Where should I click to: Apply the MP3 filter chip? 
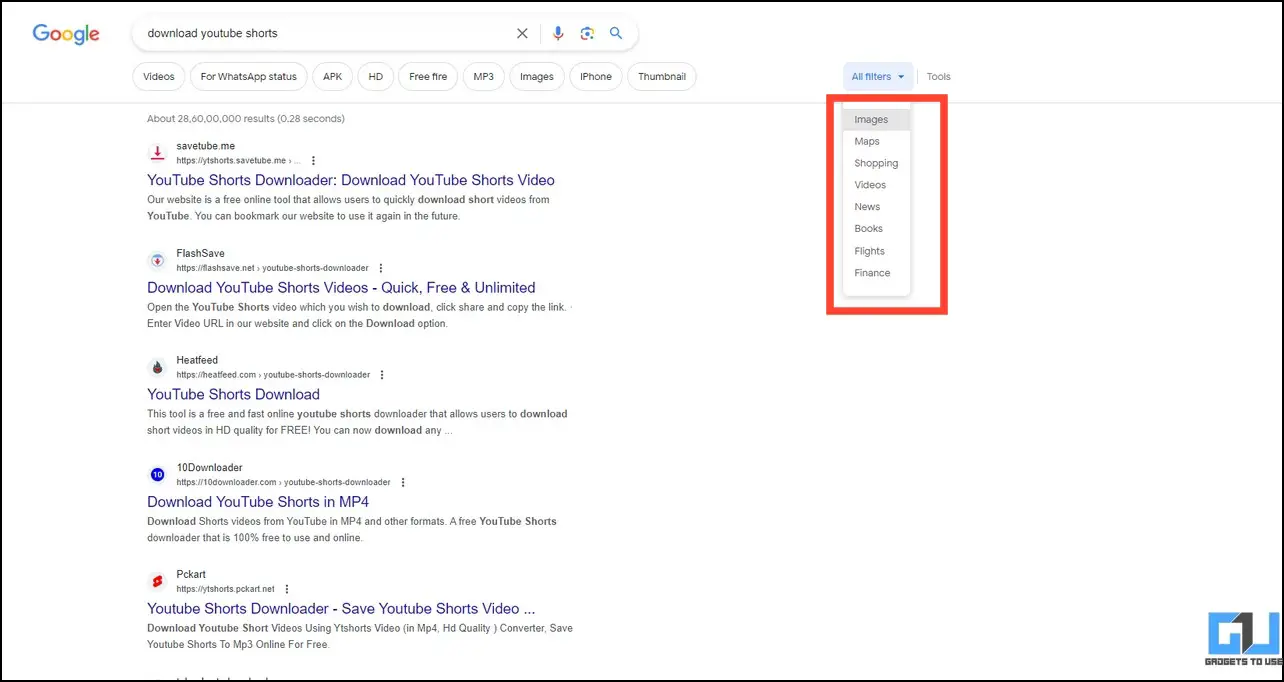point(484,76)
